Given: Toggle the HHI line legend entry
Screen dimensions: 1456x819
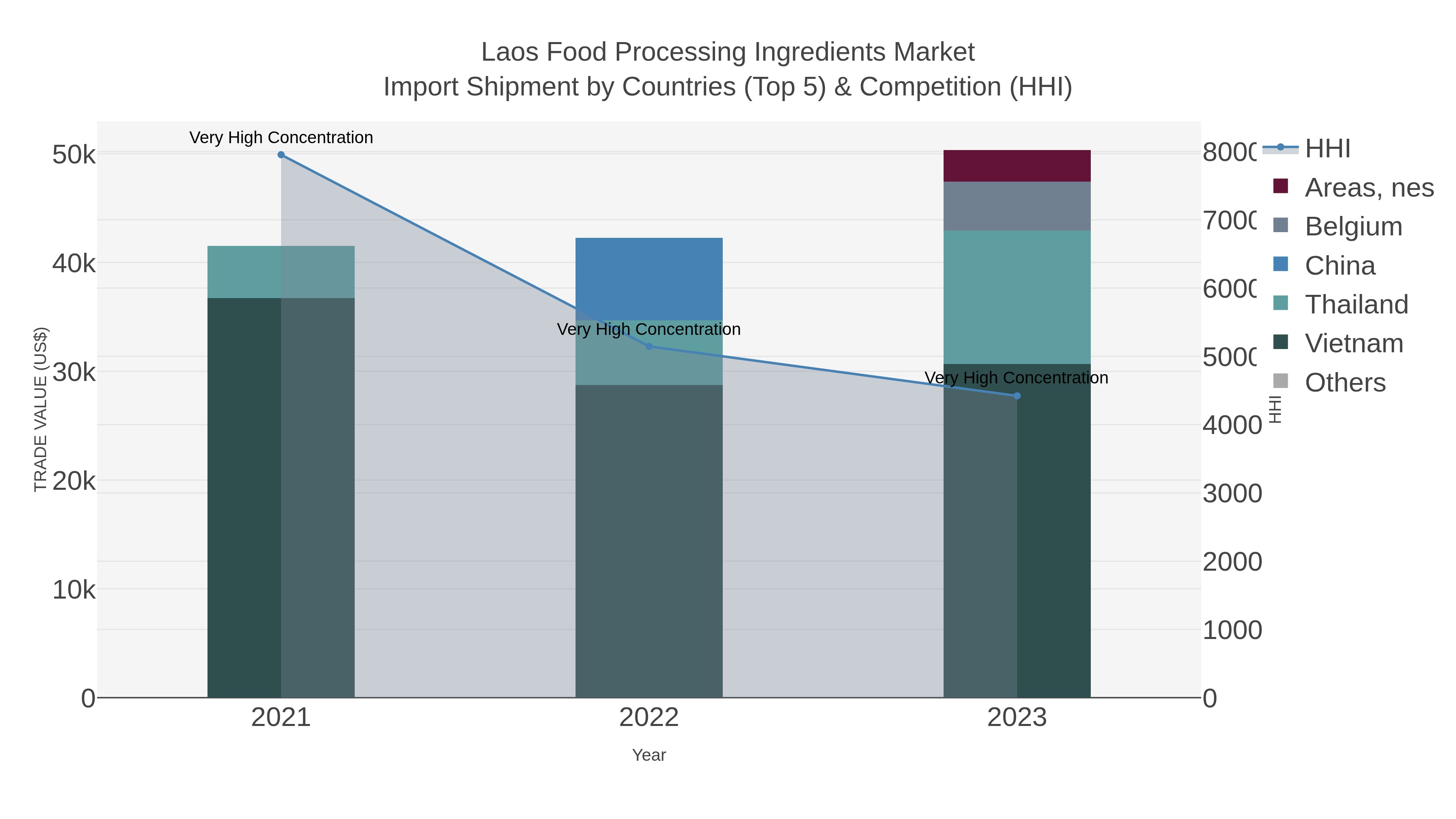Looking at the screenshot, I should coord(1306,149).
